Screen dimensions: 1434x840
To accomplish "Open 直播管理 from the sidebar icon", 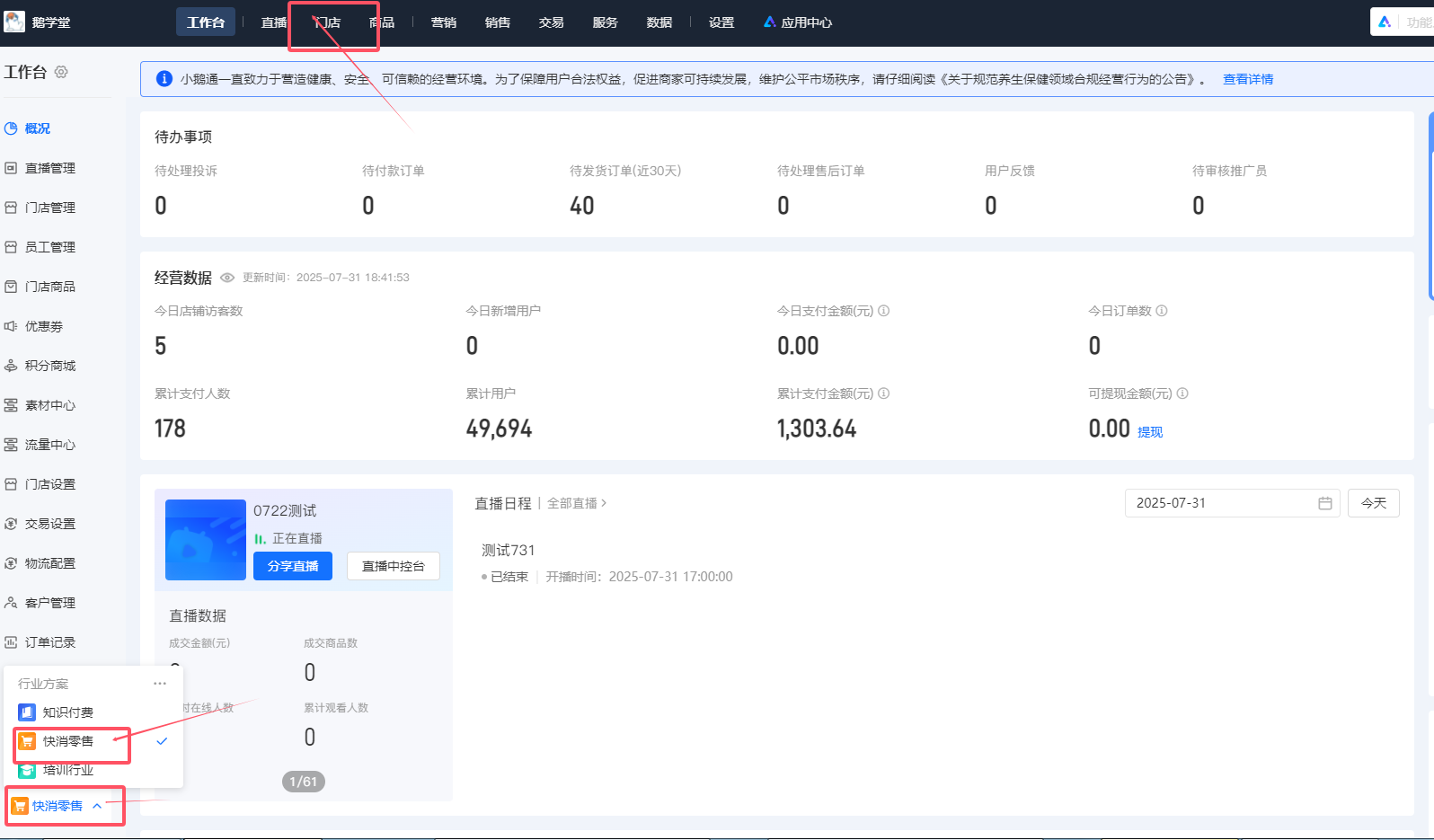I will (x=11, y=168).
